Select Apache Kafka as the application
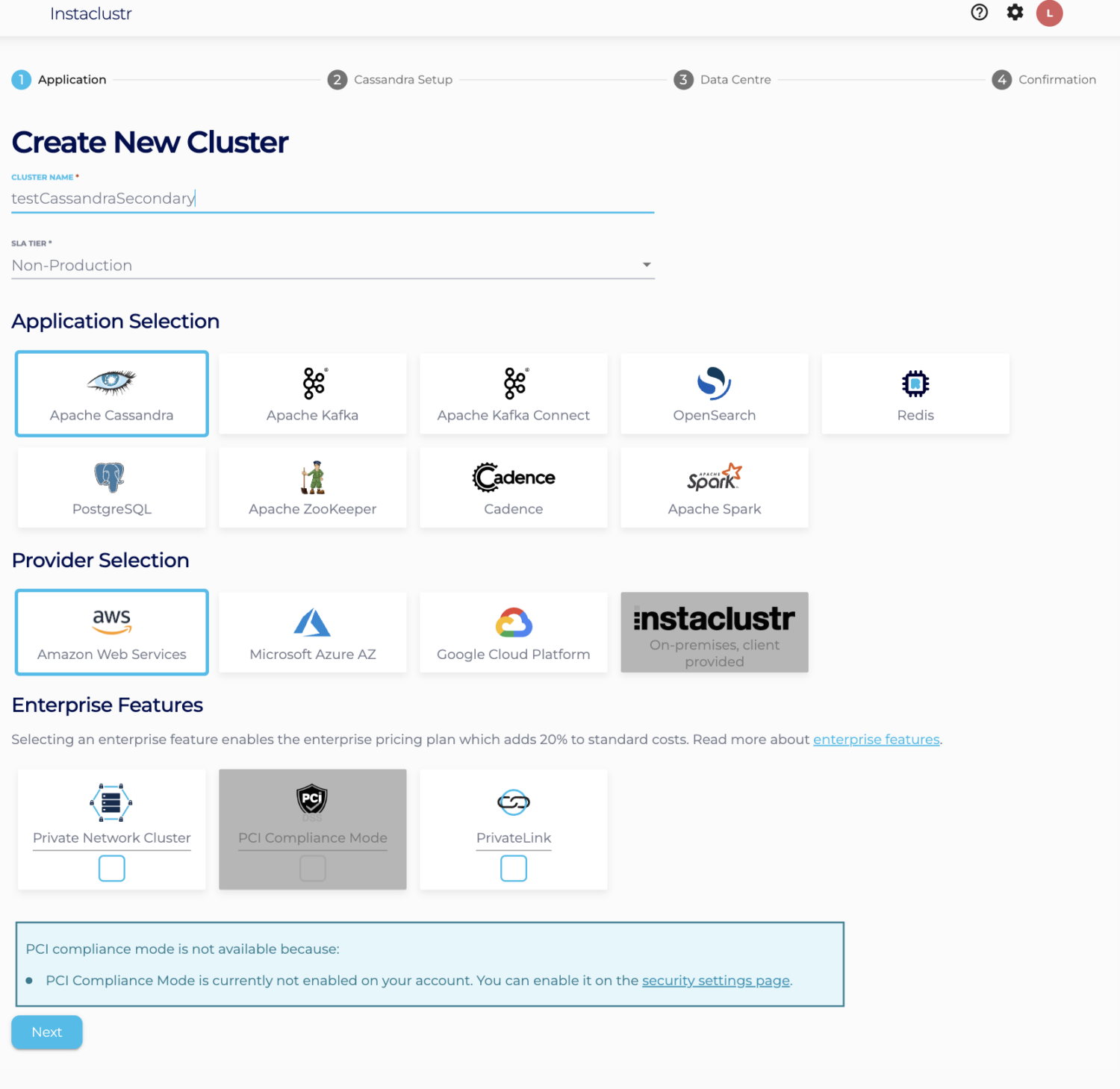Image resolution: width=1120 pixels, height=1089 pixels. tap(312, 393)
